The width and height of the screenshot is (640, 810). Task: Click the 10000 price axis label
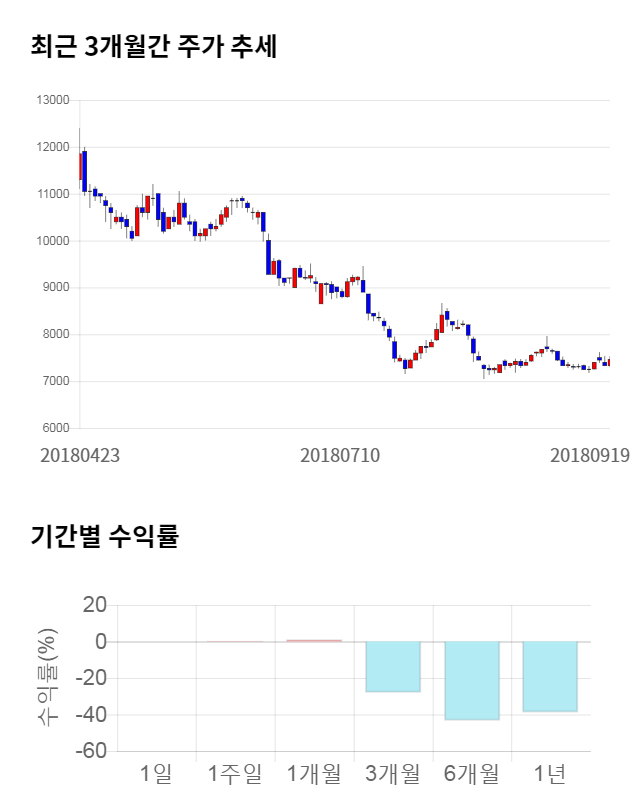coord(52,241)
